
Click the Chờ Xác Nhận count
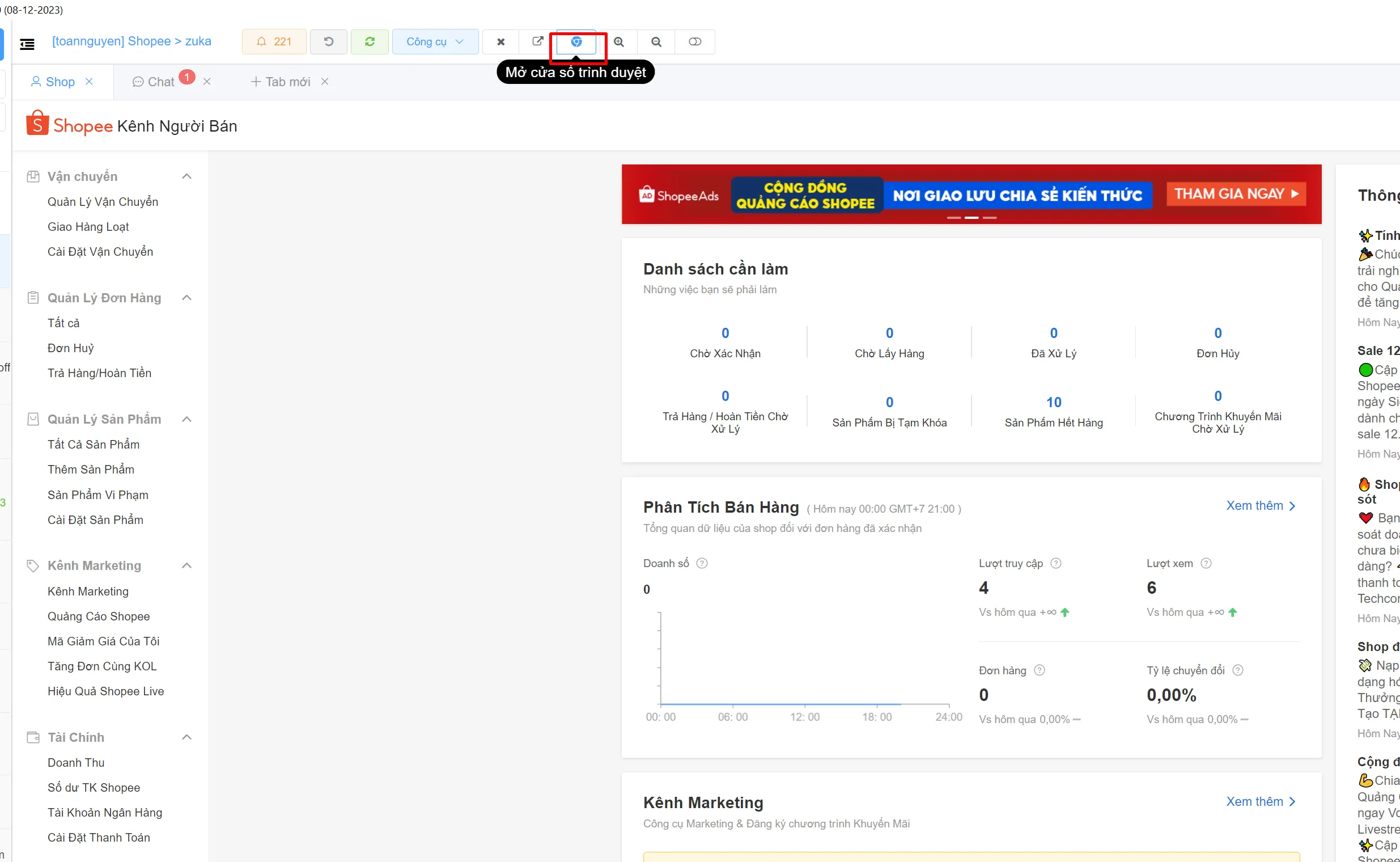tap(726, 333)
